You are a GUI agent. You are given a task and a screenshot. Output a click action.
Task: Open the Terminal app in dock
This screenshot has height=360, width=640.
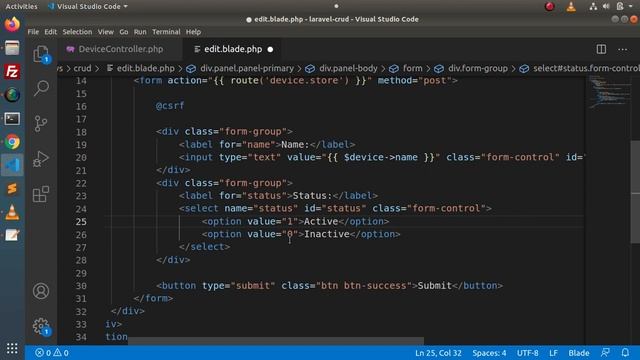point(12,119)
